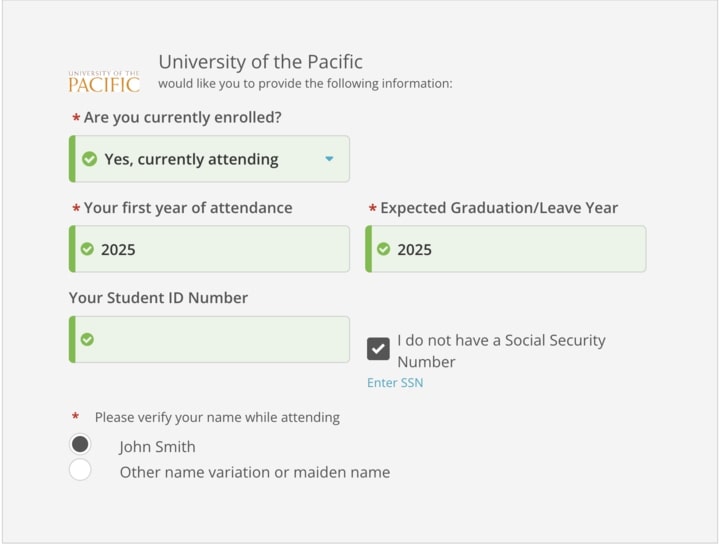Click green checkmark in Student ID field

[87, 339]
